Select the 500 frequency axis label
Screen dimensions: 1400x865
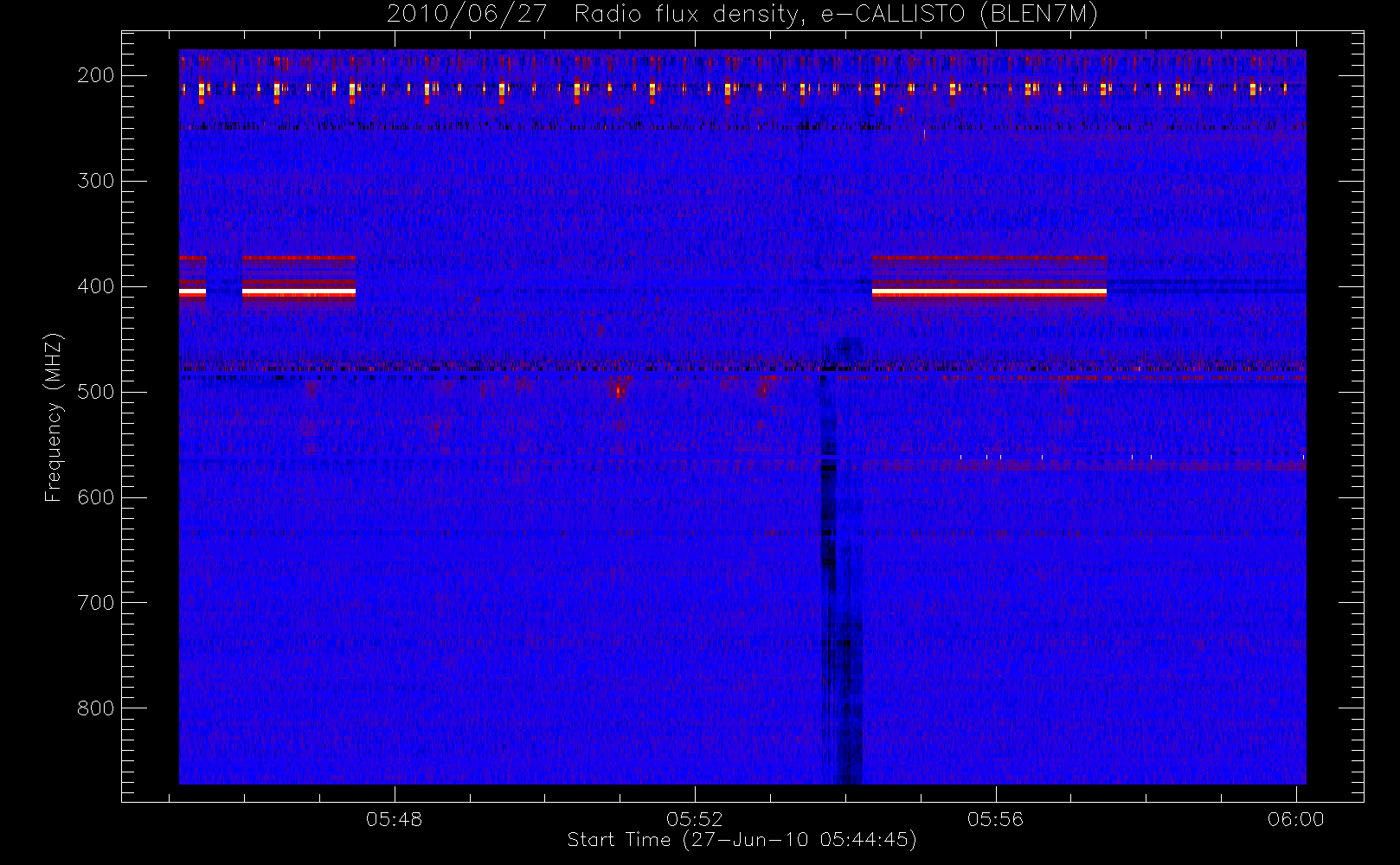pyautogui.click(x=95, y=392)
